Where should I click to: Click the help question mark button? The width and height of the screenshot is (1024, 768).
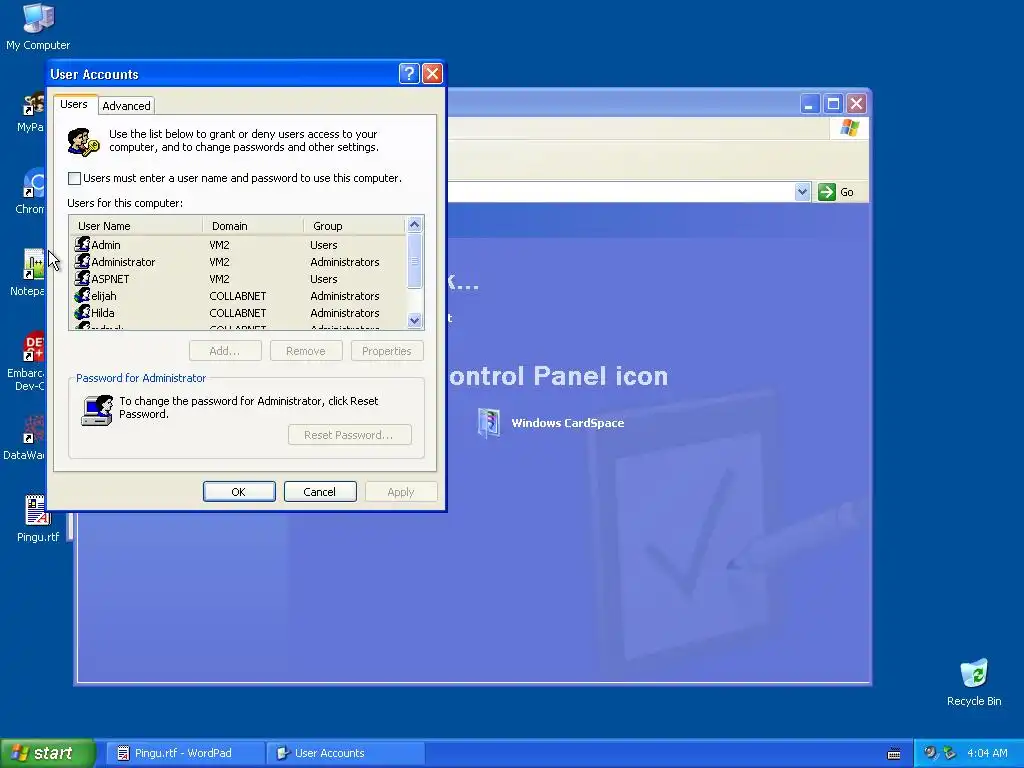(x=409, y=73)
